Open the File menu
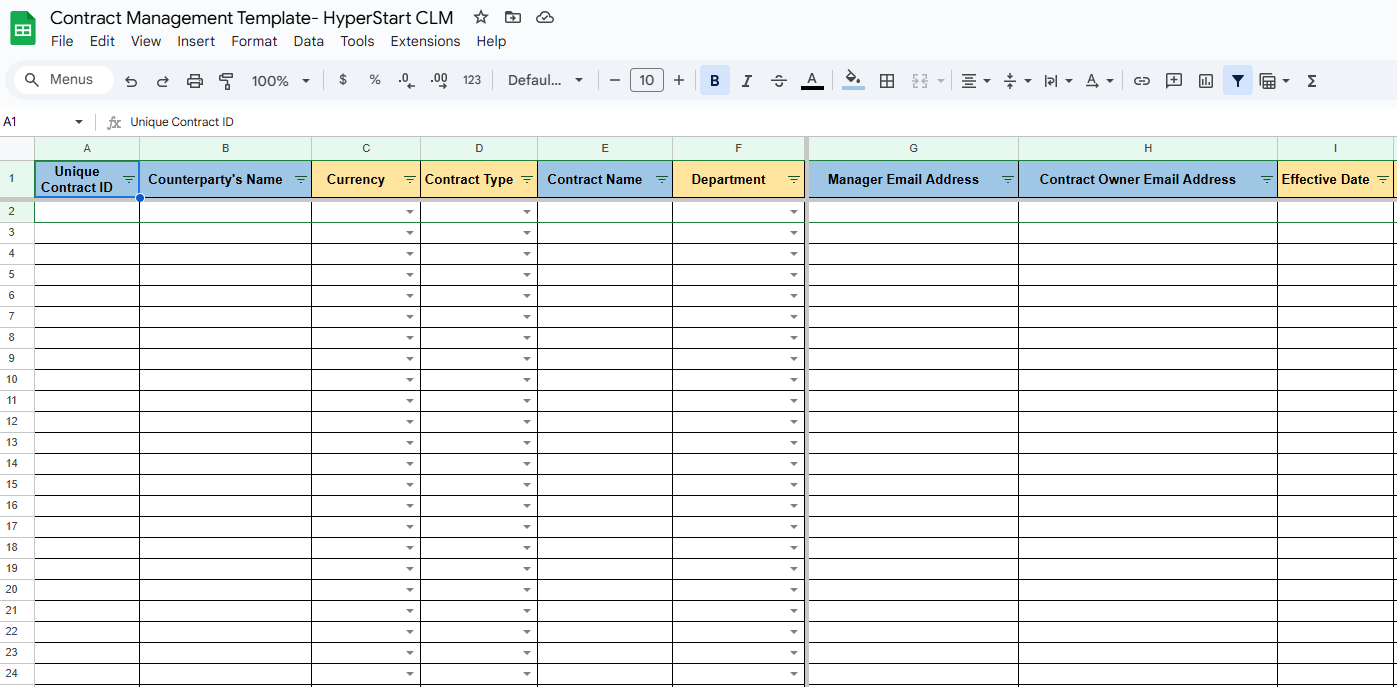This screenshot has height=687, width=1397. pyautogui.click(x=62, y=41)
